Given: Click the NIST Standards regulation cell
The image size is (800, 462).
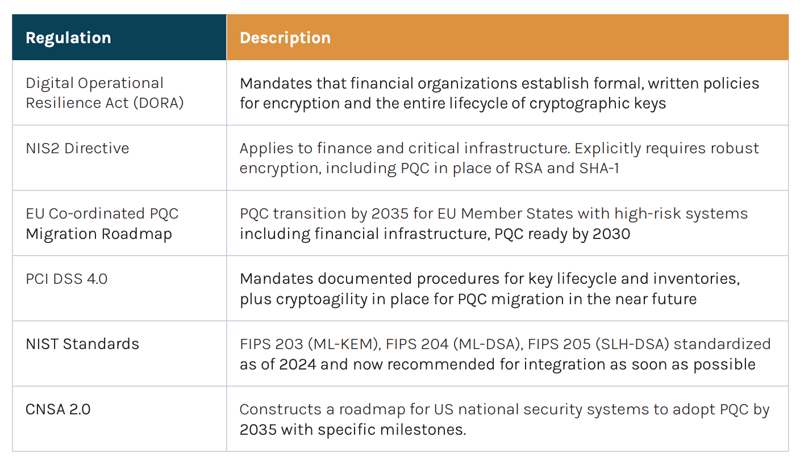Looking at the screenshot, I should (x=82, y=344).
